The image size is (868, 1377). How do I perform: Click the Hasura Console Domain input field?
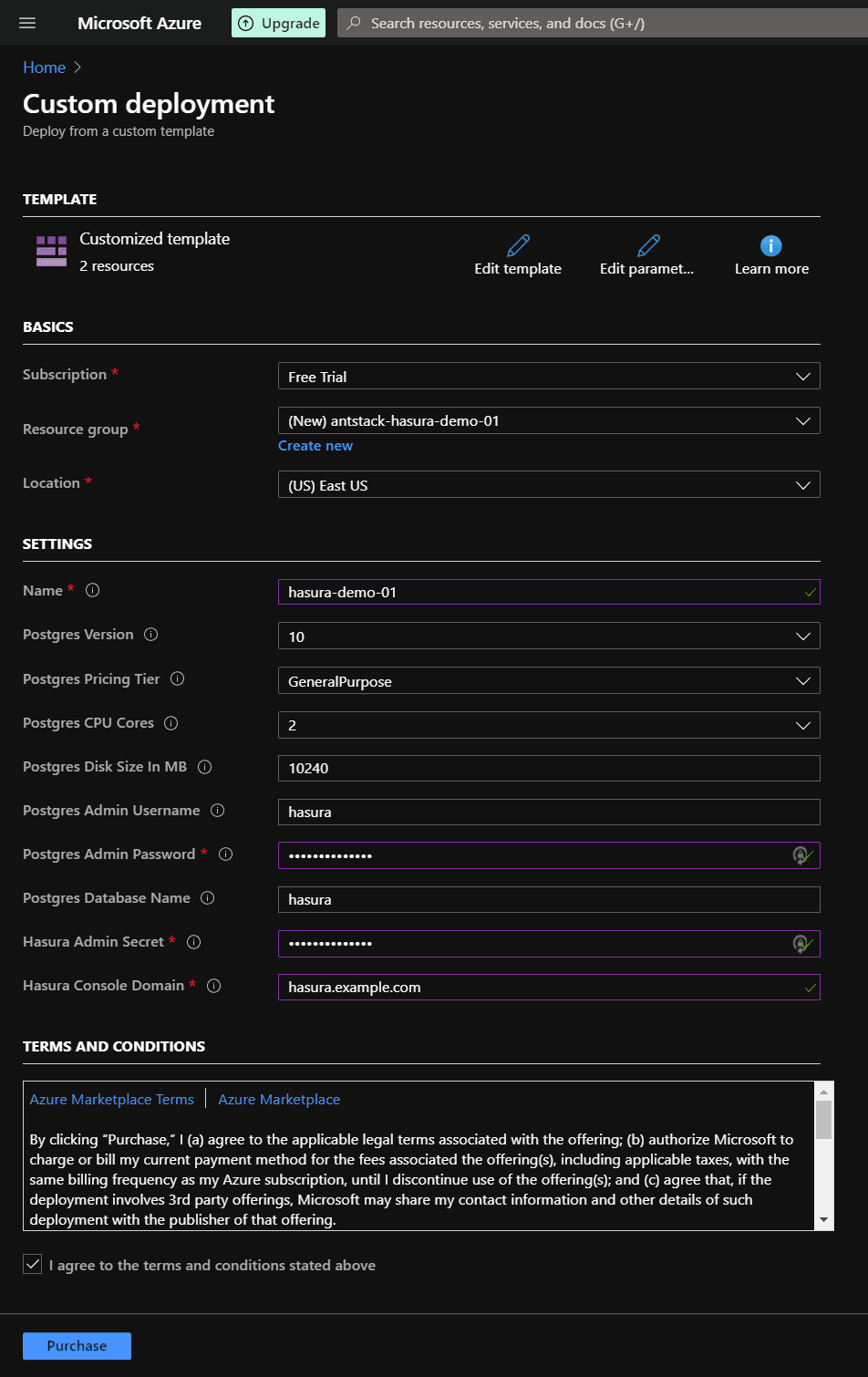(x=549, y=987)
